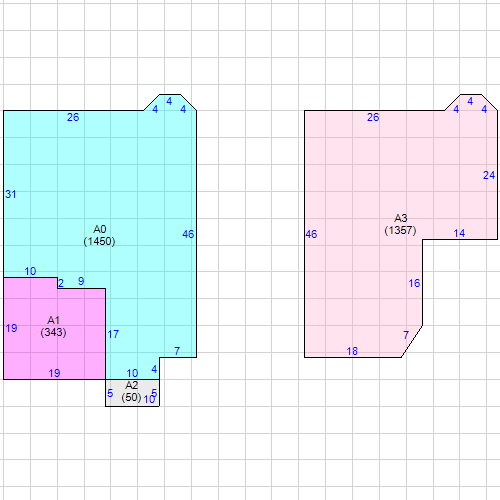Viewport: 500px width, 500px height.
Task: Click the 7 dimension on A3's diagonal edge
Action: point(406,335)
